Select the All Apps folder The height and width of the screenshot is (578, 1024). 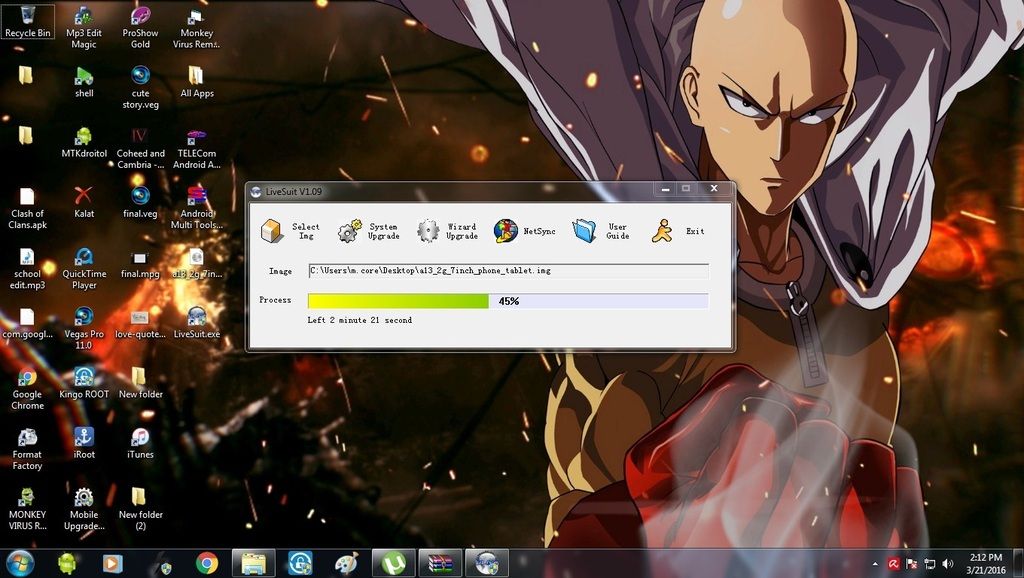point(197,82)
